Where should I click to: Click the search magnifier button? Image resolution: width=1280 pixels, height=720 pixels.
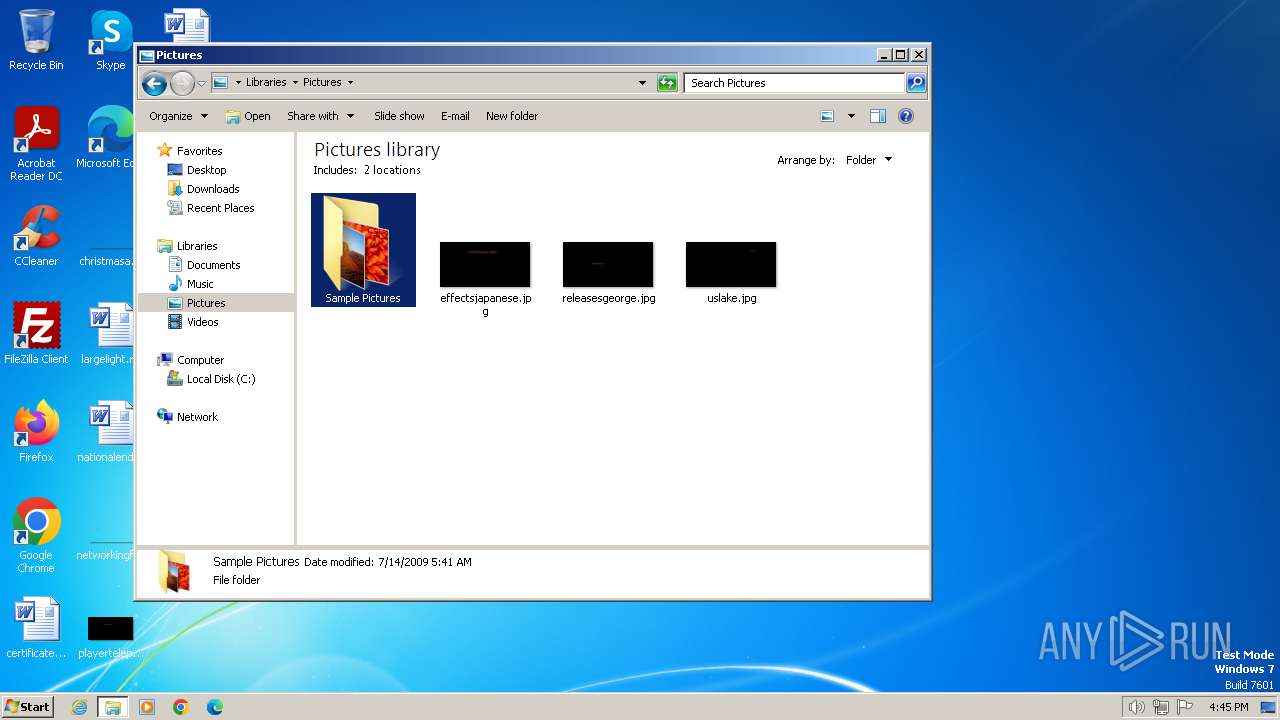(916, 83)
